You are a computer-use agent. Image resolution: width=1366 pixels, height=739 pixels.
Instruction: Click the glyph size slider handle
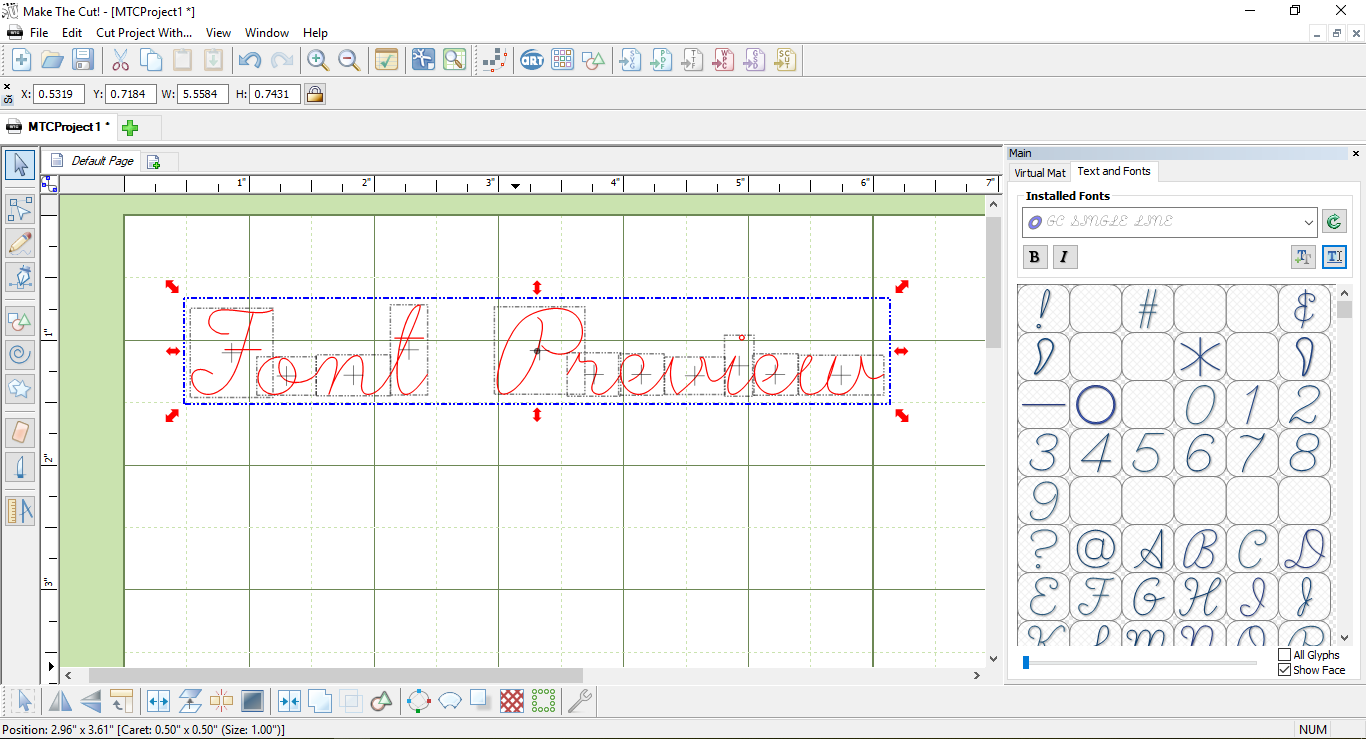click(x=1026, y=662)
